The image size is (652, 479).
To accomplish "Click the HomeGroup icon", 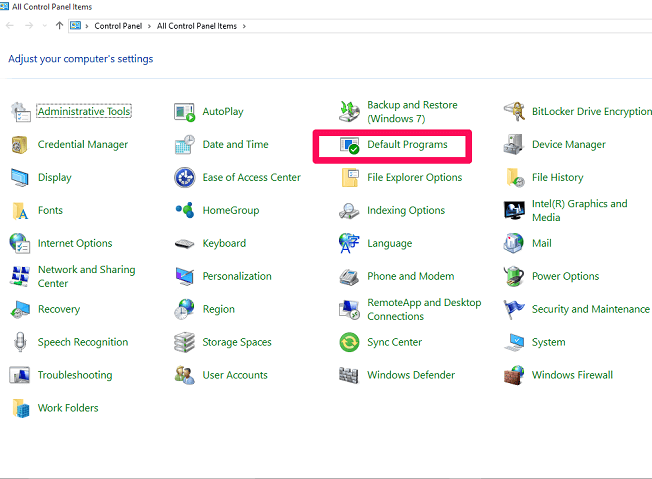I will [x=185, y=210].
